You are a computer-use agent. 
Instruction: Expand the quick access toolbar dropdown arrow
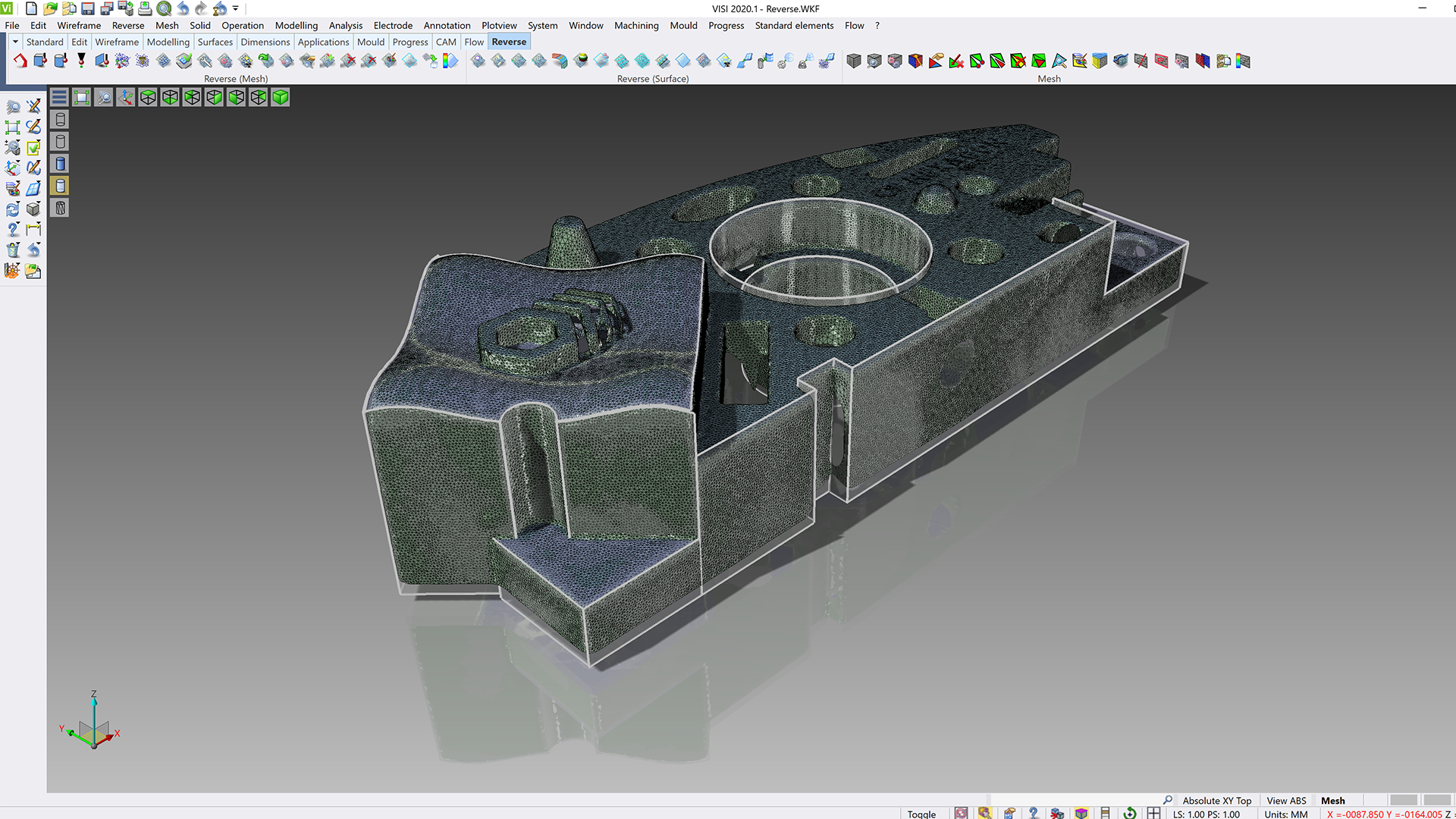[x=236, y=8]
